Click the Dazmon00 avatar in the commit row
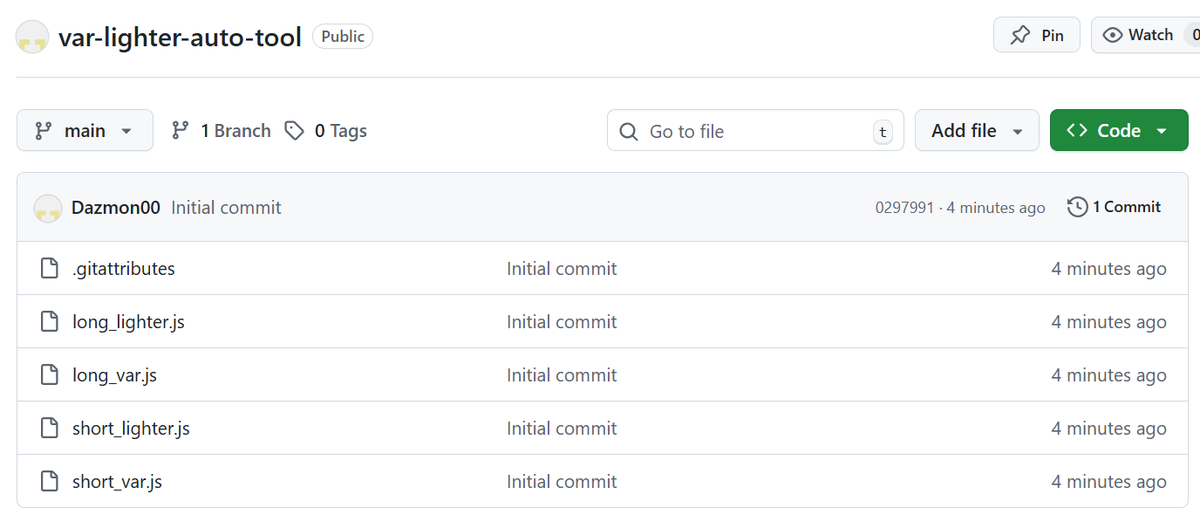The width and height of the screenshot is (1200, 515). (48, 208)
